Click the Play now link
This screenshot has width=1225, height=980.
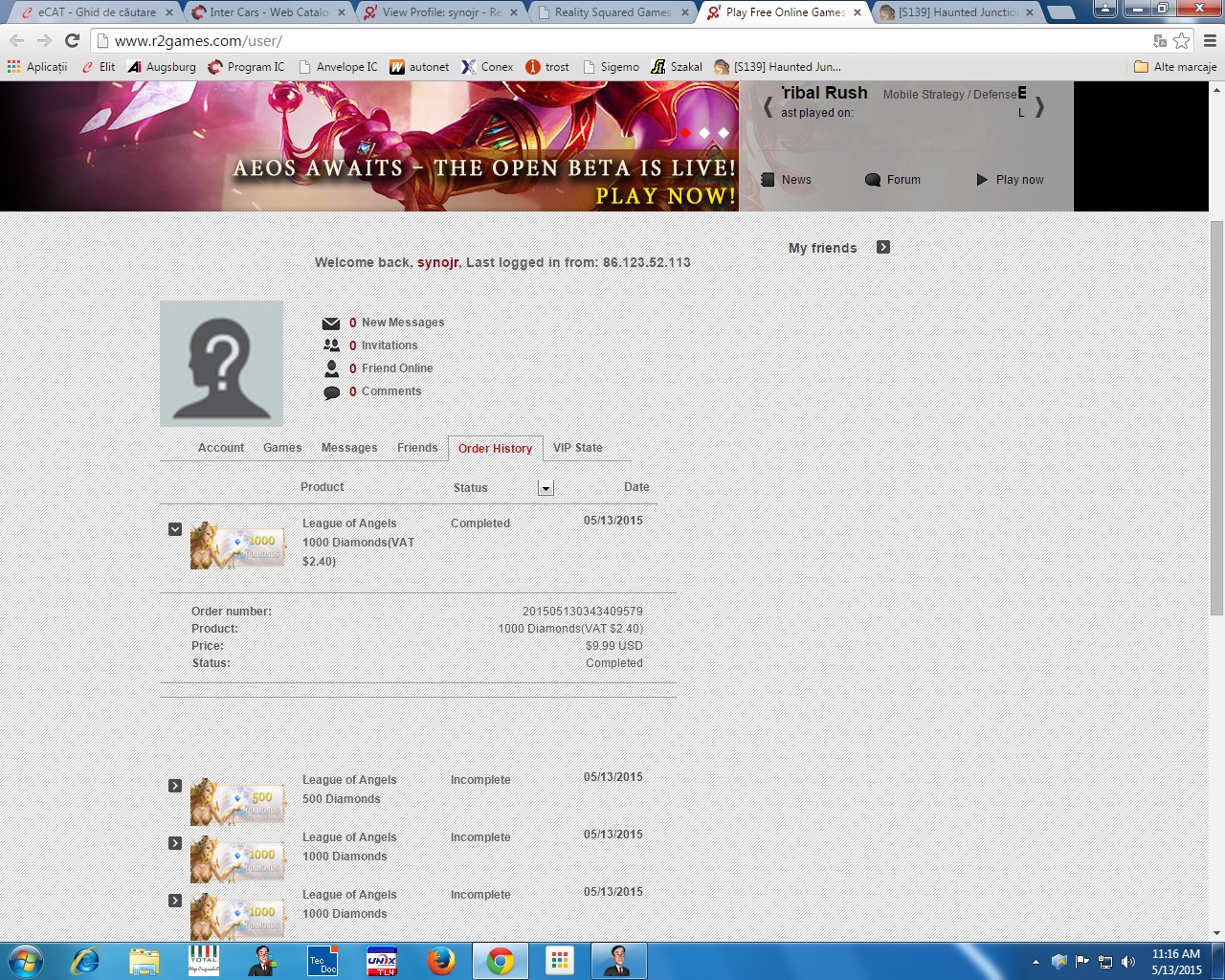click(1018, 180)
